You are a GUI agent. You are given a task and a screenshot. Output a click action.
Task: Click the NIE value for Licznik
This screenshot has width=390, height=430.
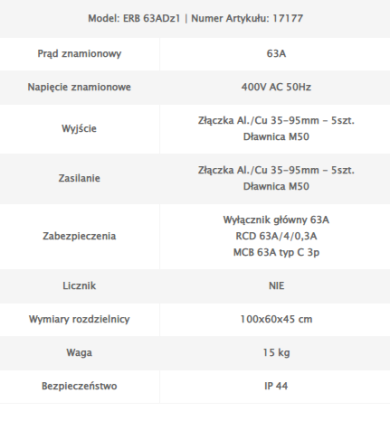click(x=276, y=286)
